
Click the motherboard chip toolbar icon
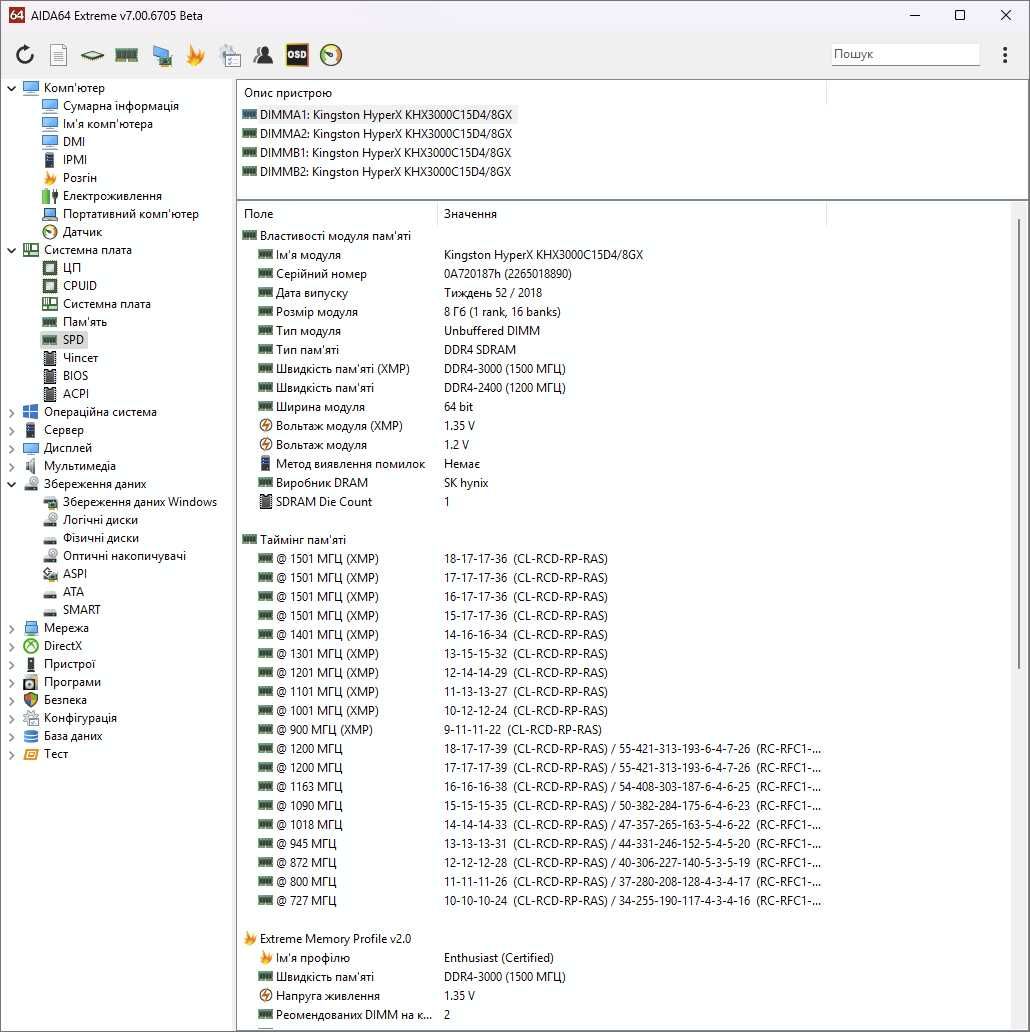tap(92, 55)
